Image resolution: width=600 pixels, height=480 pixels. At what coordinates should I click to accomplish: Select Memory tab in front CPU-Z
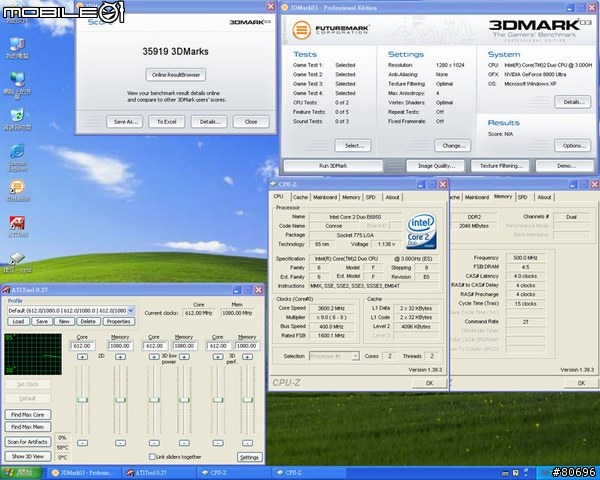pyautogui.click(x=351, y=197)
